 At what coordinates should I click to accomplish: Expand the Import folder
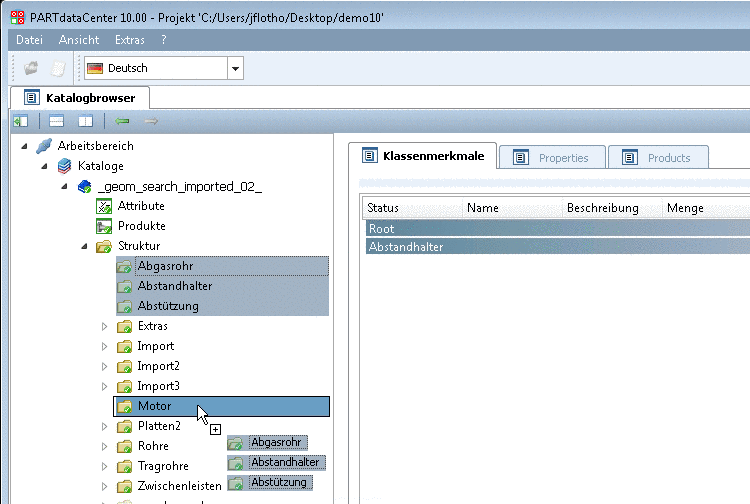(x=105, y=347)
